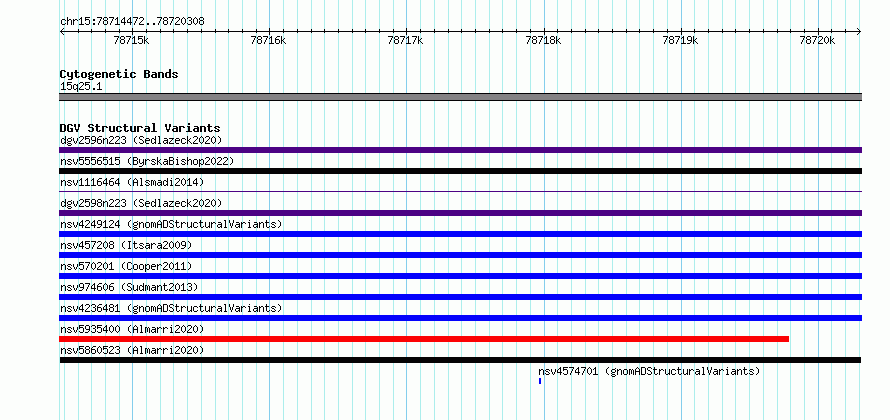Open the nsv1116464 (Alsmadi2014) variant label
890x420 pixels.
coord(132,182)
